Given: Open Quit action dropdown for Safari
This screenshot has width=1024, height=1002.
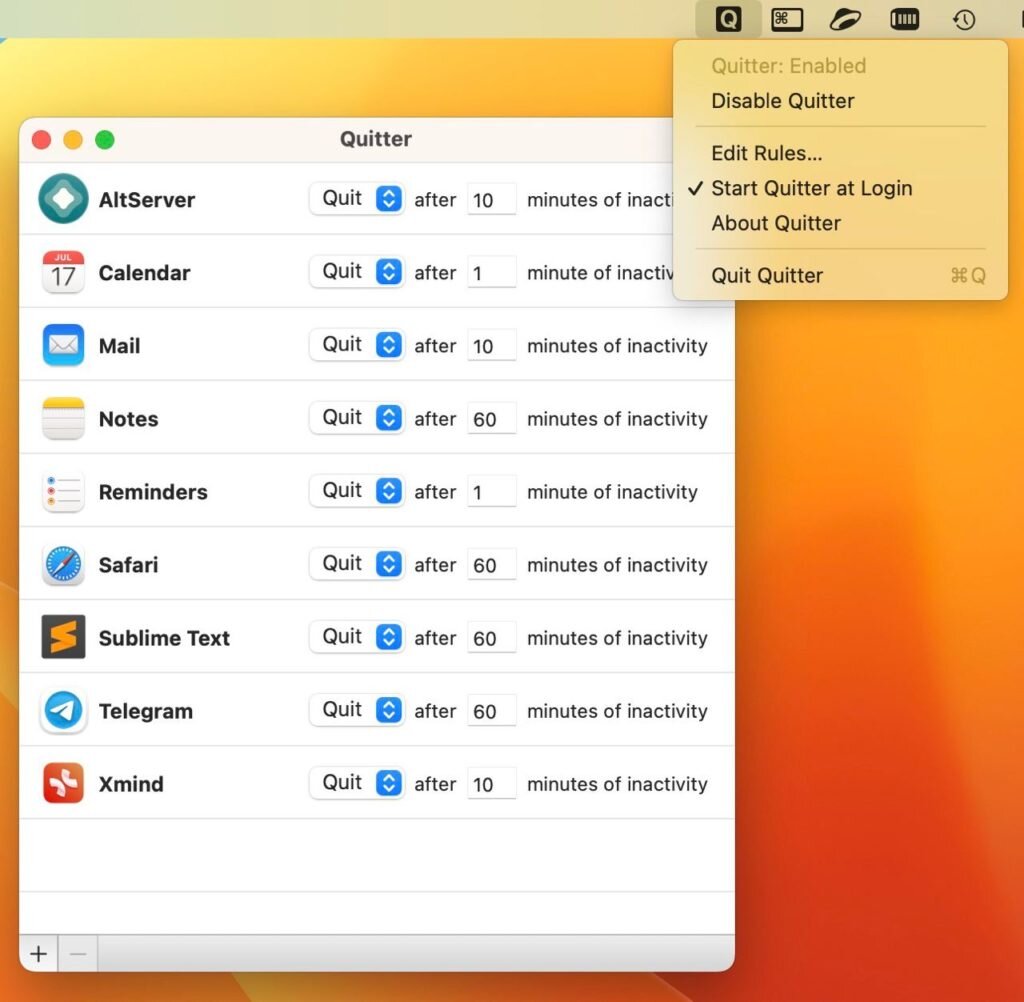Looking at the screenshot, I should tap(357, 564).
